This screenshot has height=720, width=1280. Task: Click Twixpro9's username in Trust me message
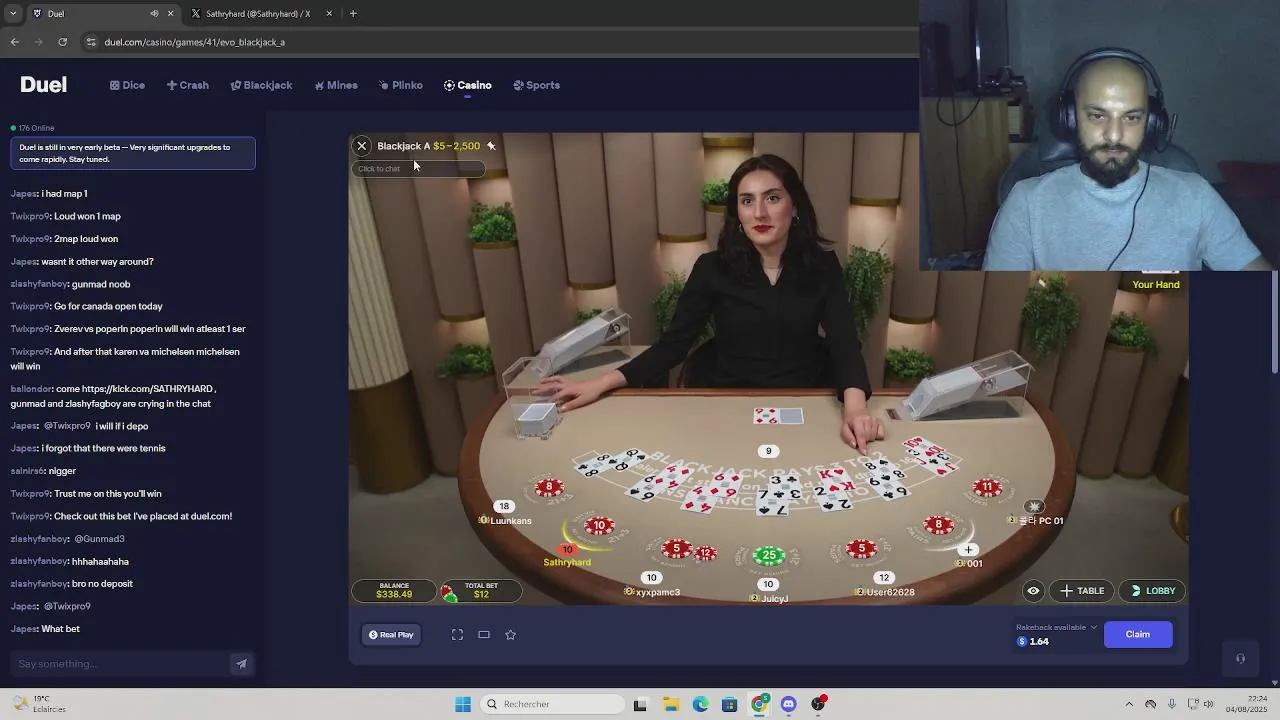30,494
